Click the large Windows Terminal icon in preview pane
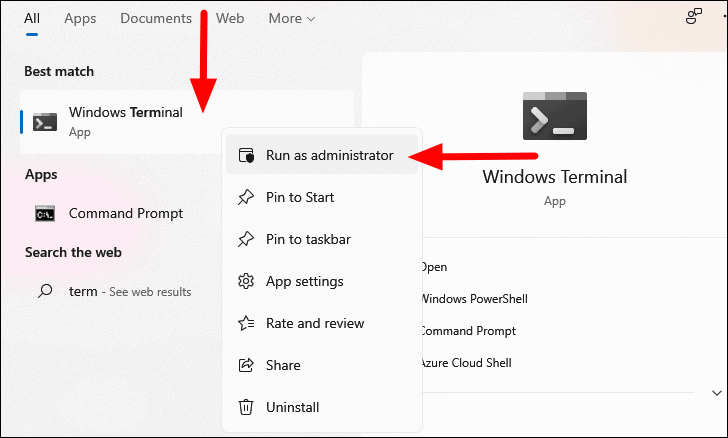Viewport: 728px width, 438px height. pyautogui.click(x=555, y=116)
